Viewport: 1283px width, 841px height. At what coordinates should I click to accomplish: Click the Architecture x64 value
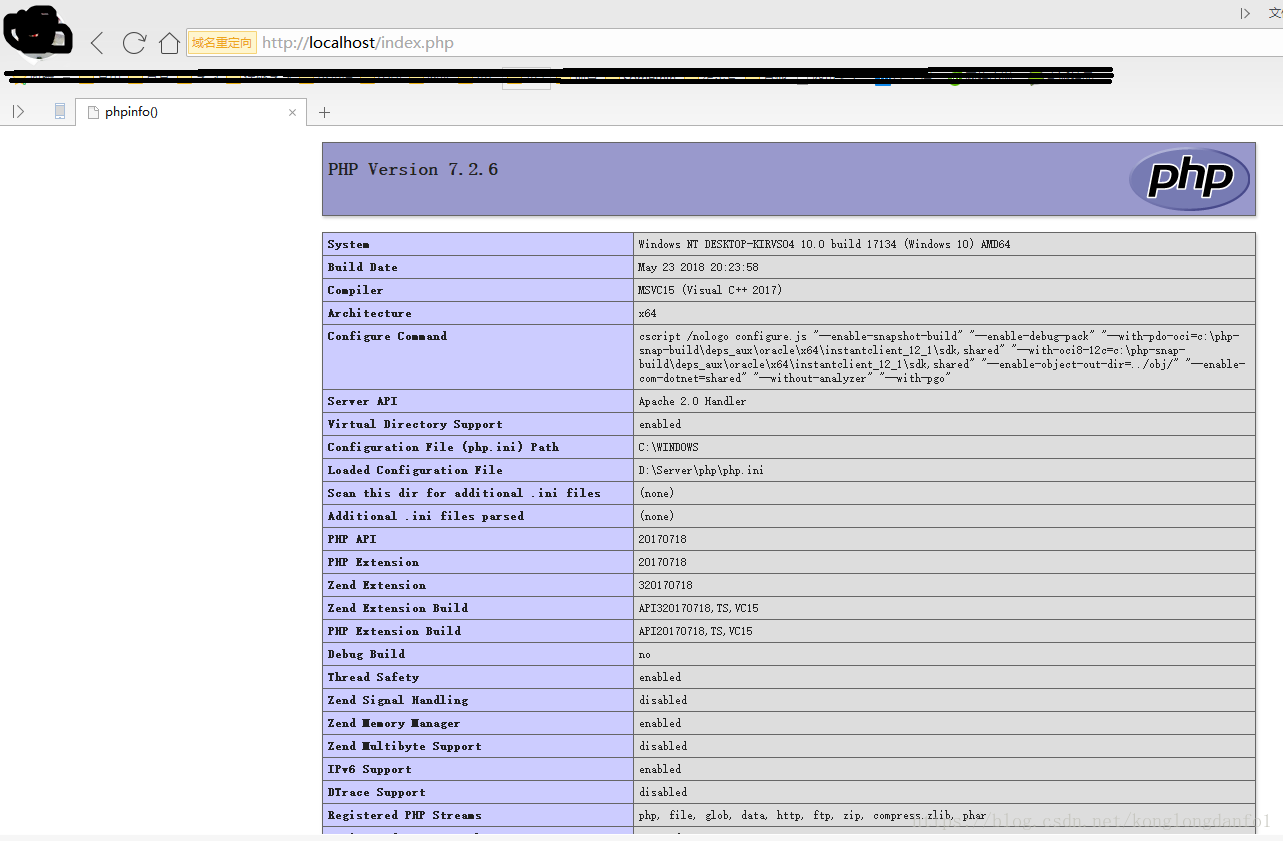click(x=647, y=313)
